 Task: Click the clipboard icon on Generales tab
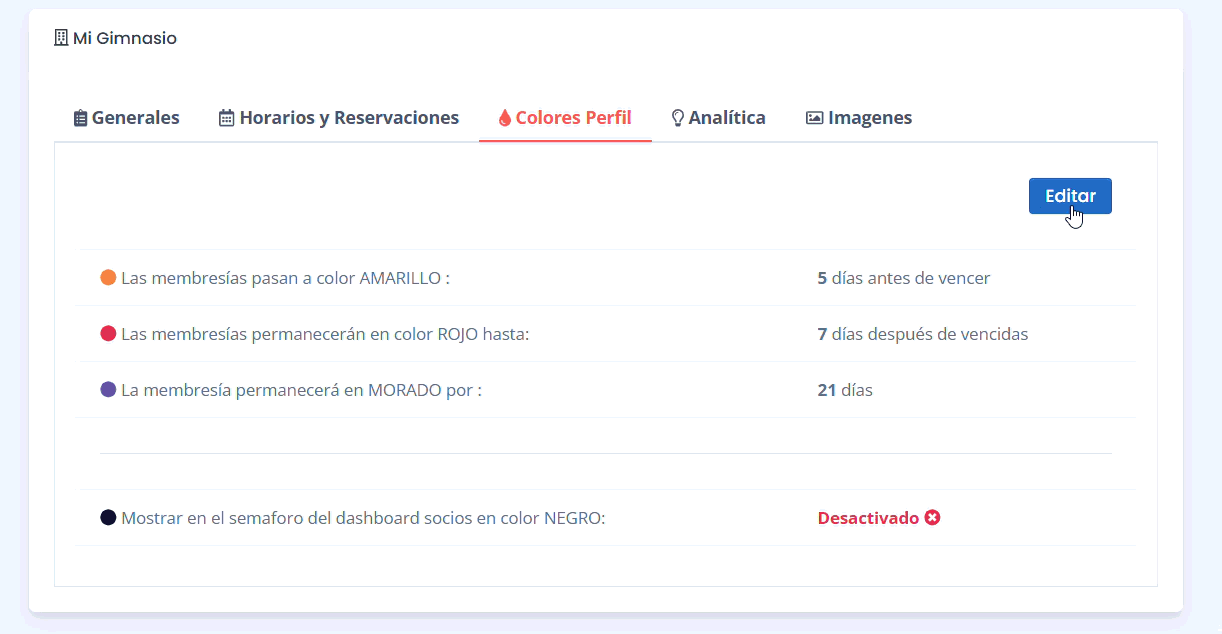[80, 118]
